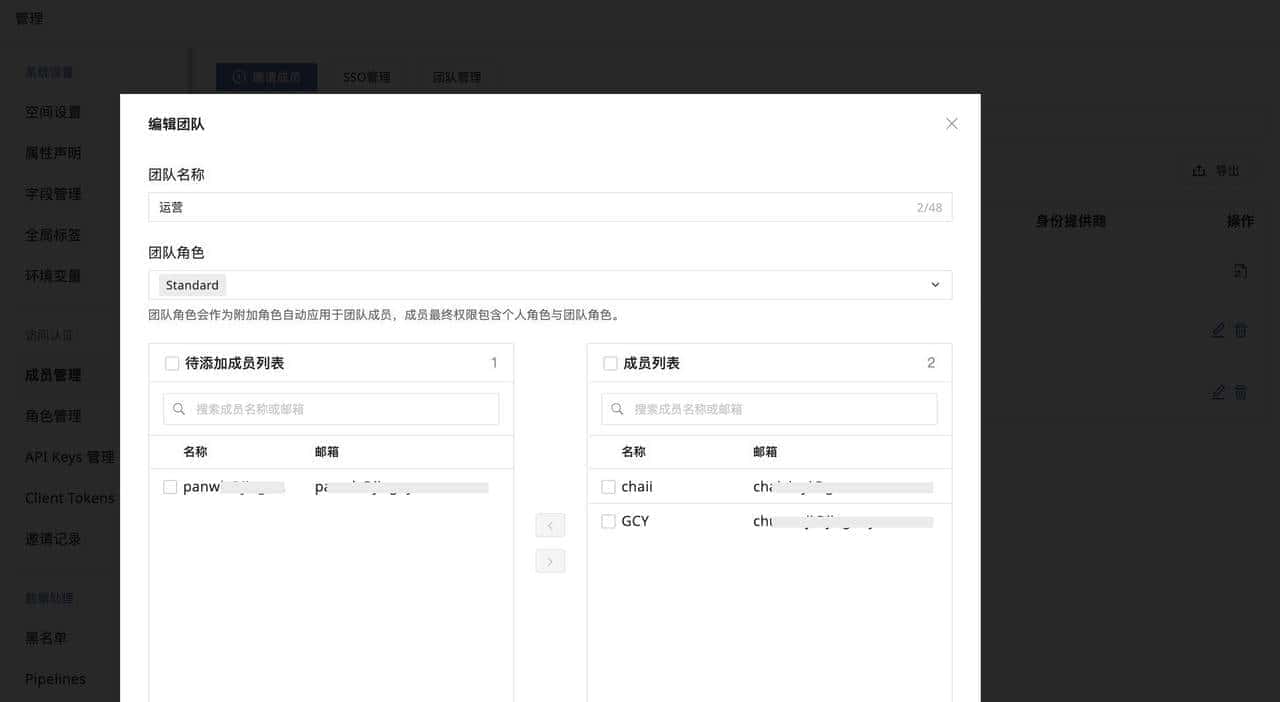This screenshot has height=702, width=1280.
Task: Select the checkbox next to member chaii
Action: pos(609,486)
